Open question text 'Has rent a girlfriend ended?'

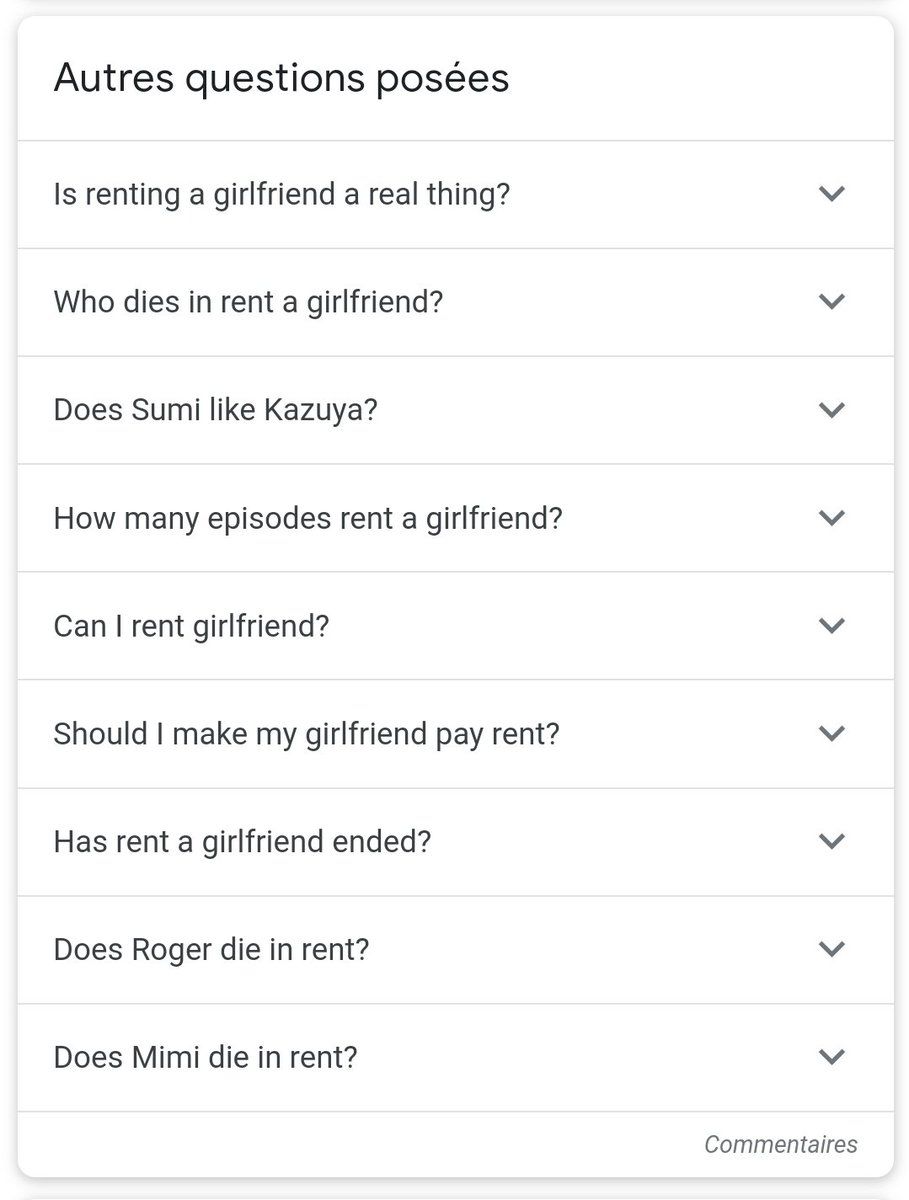[242, 841]
